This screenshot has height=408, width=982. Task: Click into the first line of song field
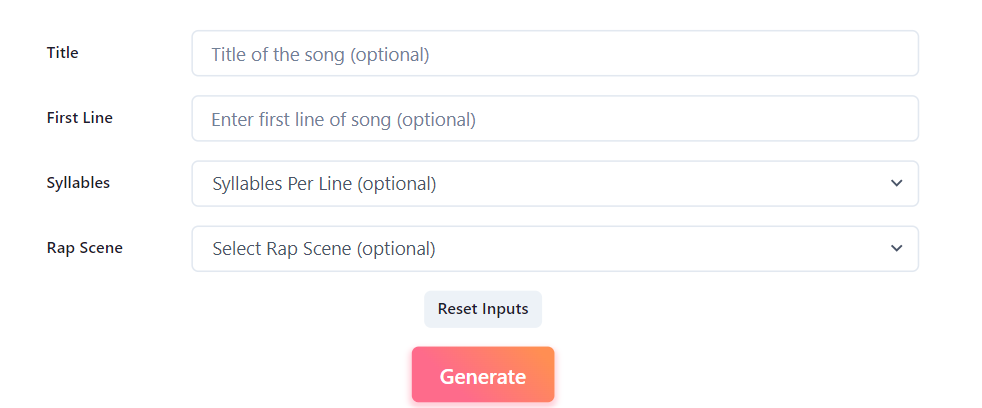coord(555,118)
